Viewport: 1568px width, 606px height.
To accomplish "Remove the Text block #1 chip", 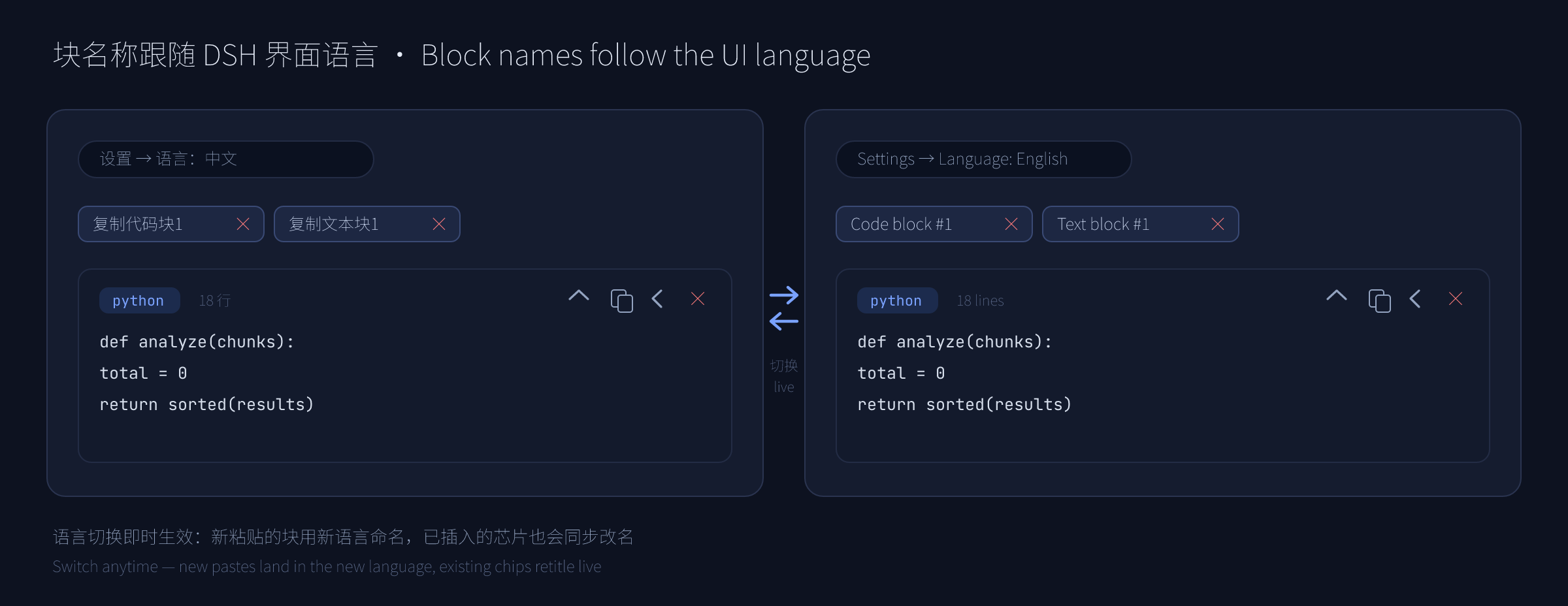I will (1218, 224).
